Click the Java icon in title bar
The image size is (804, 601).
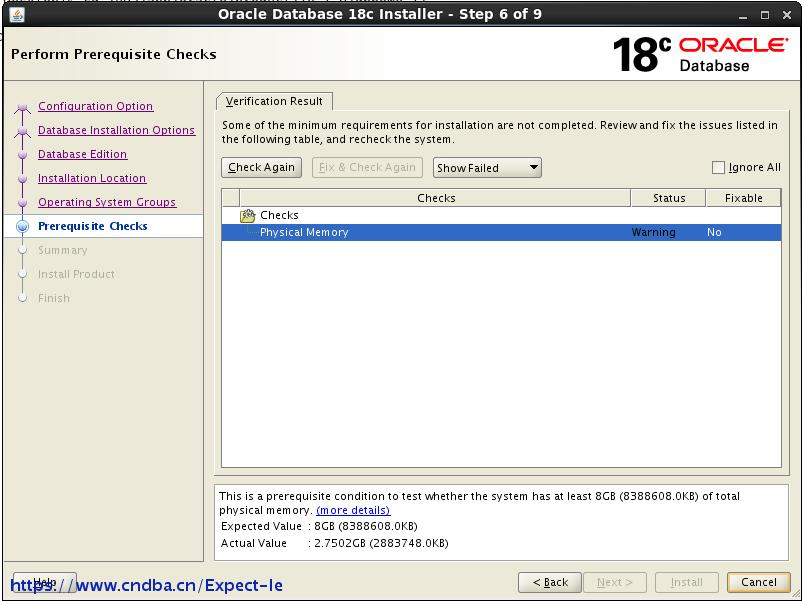point(16,14)
